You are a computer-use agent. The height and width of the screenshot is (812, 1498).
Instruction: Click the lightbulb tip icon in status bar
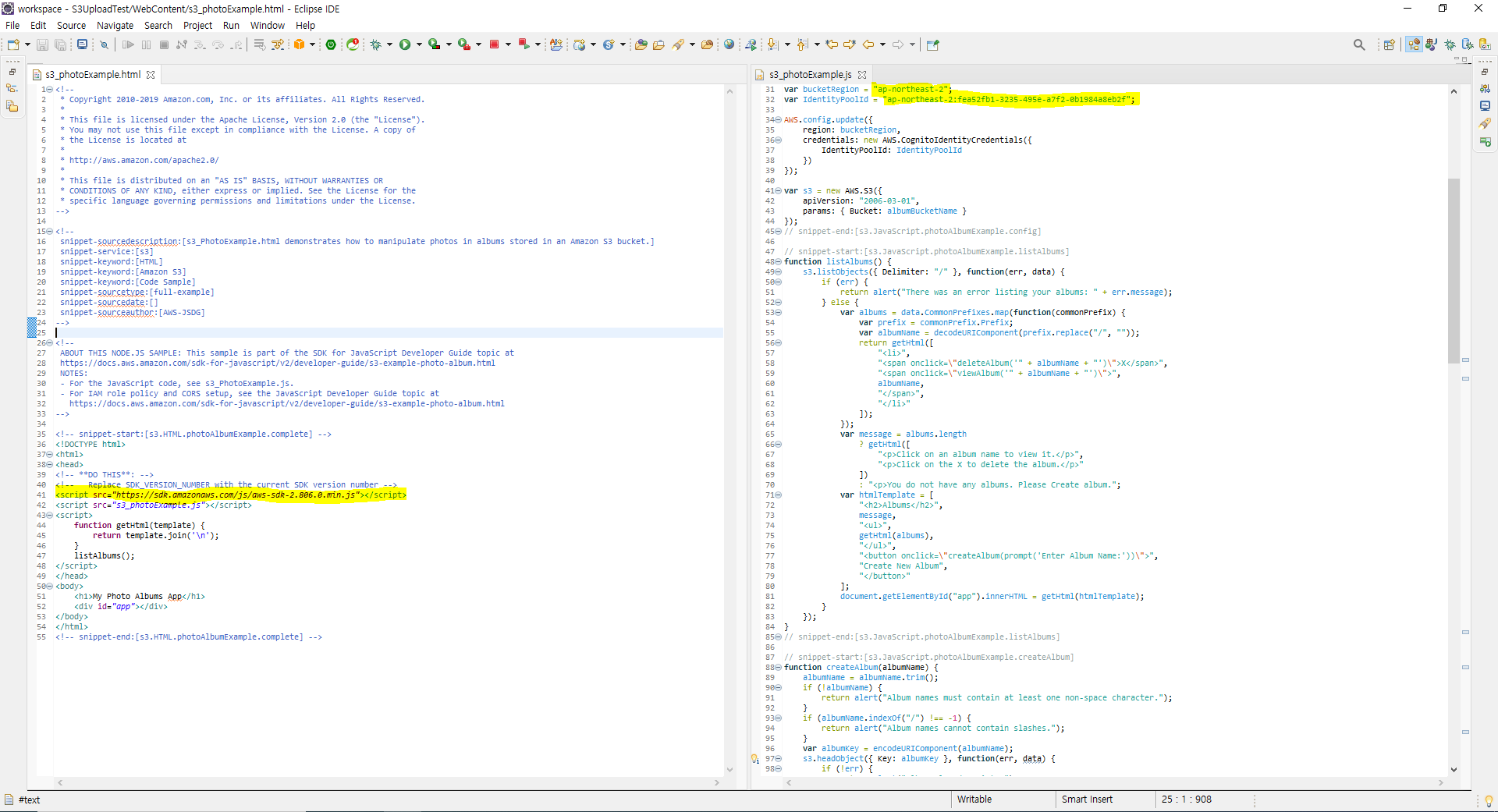click(1489, 800)
